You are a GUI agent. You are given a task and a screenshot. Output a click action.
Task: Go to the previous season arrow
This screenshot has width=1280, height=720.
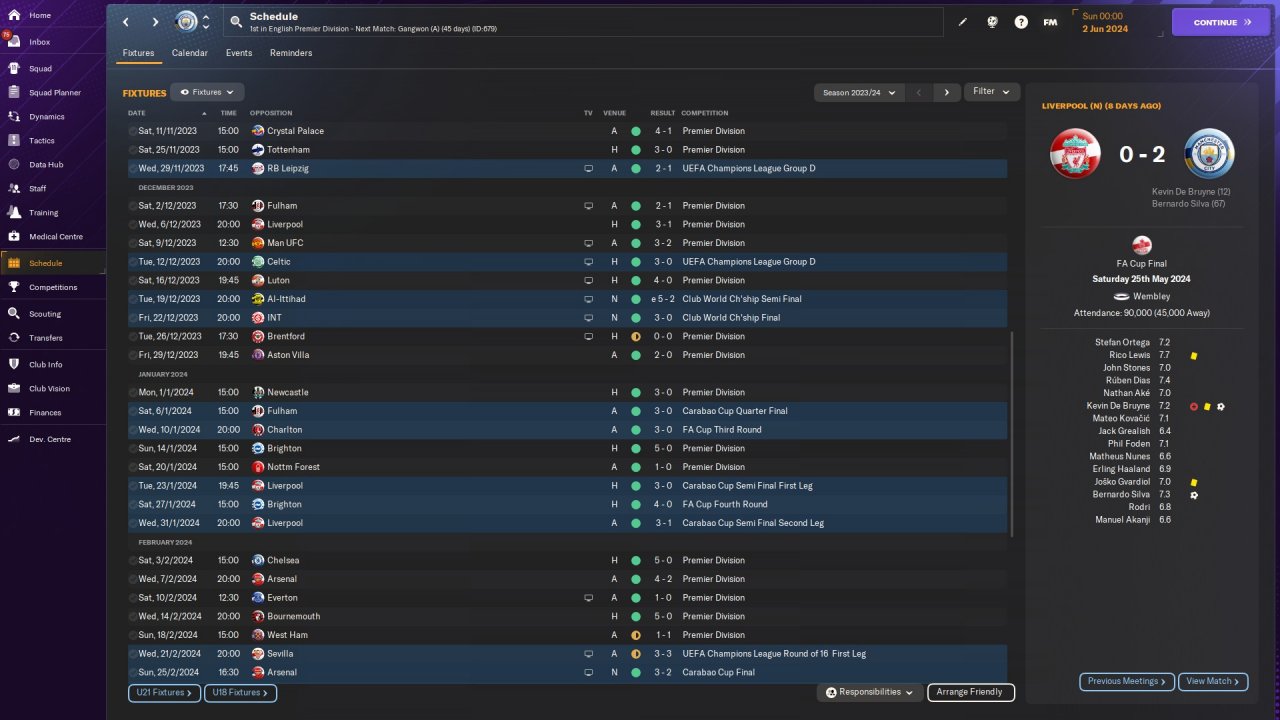(x=919, y=92)
